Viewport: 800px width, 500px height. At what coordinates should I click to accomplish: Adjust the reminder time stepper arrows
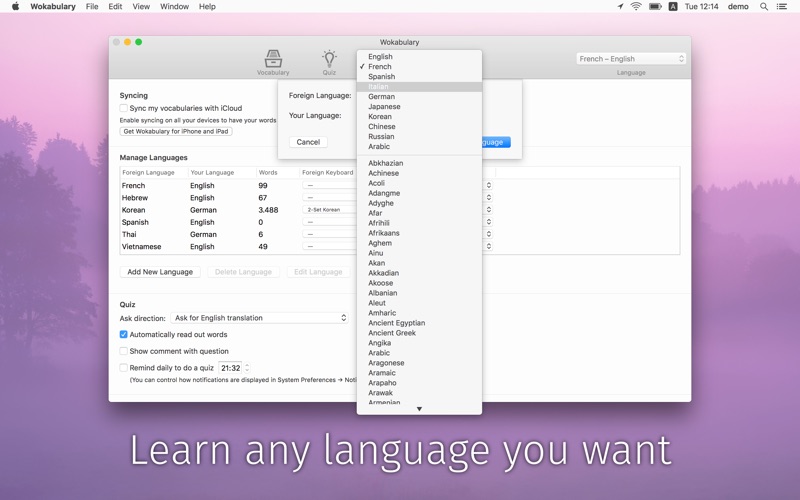click(x=247, y=367)
